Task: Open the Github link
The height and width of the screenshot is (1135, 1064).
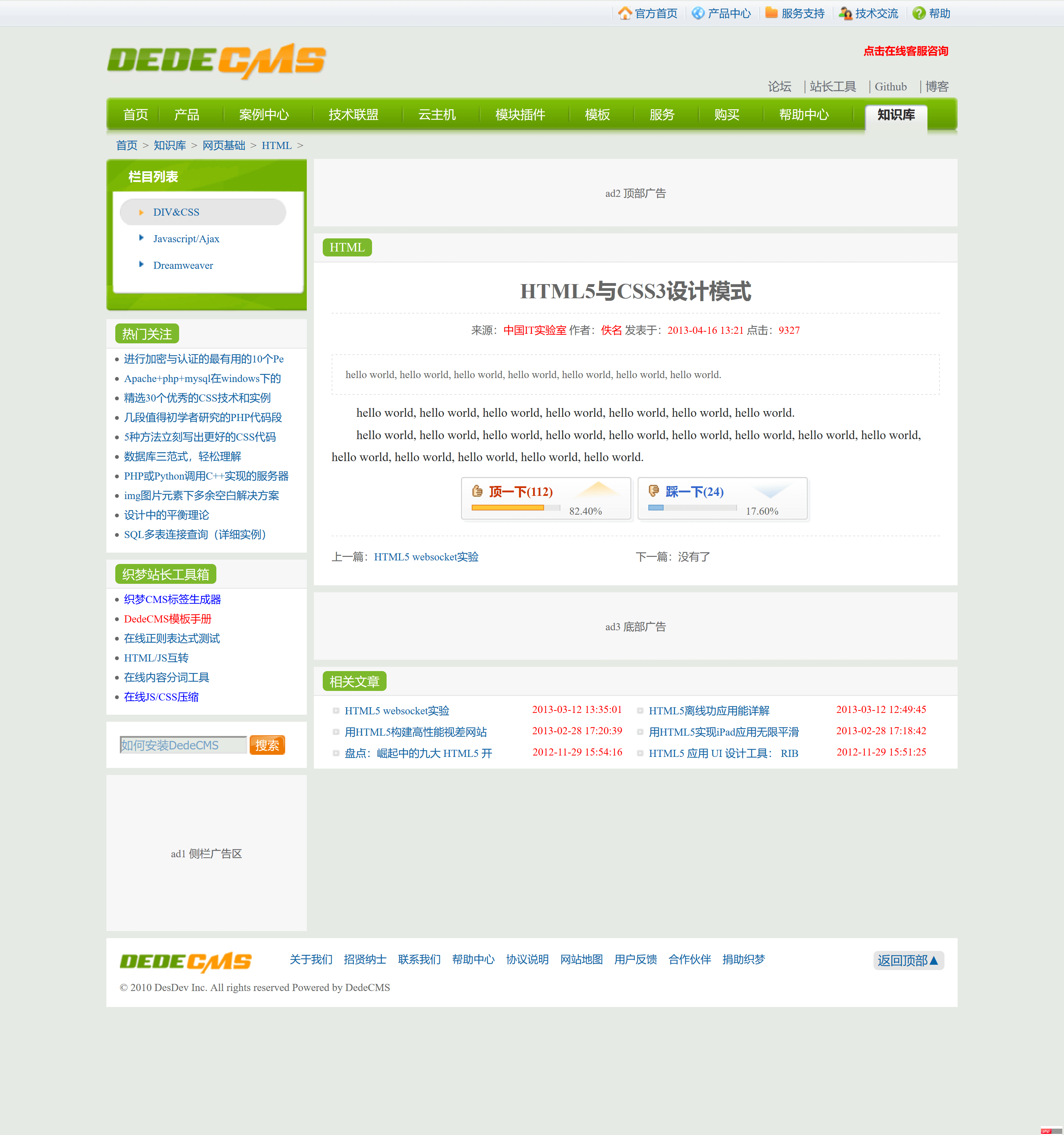Action: tap(891, 86)
